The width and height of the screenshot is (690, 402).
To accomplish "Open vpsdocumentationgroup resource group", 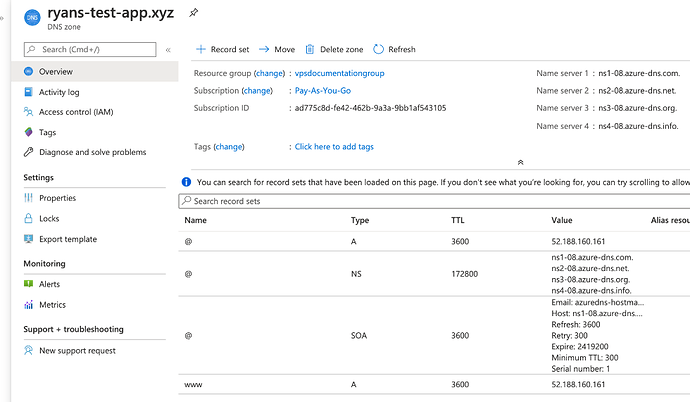I will click(339, 73).
